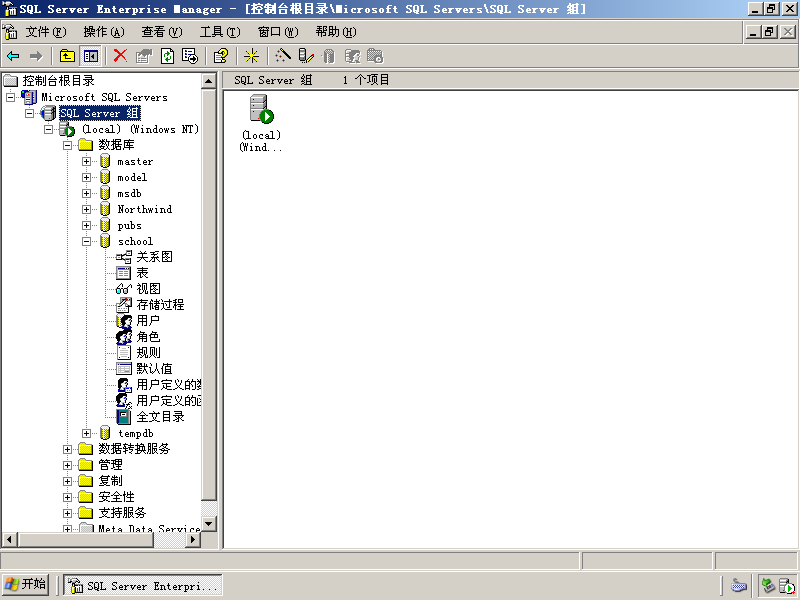Toggle Show/Hide console tree icon
Image resolution: width=800 pixels, height=600 pixels.
pyautogui.click(x=91, y=56)
